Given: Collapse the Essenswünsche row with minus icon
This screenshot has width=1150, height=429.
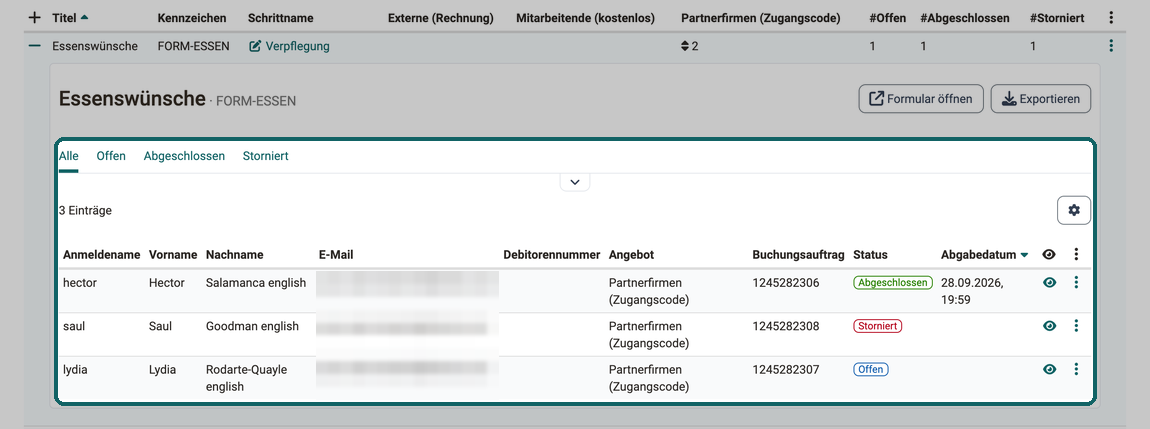Looking at the screenshot, I should coord(34,46).
